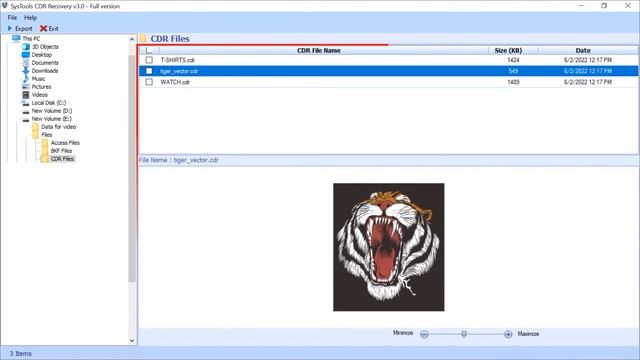Select the Local Disk (C:) tree label

(x=49, y=103)
